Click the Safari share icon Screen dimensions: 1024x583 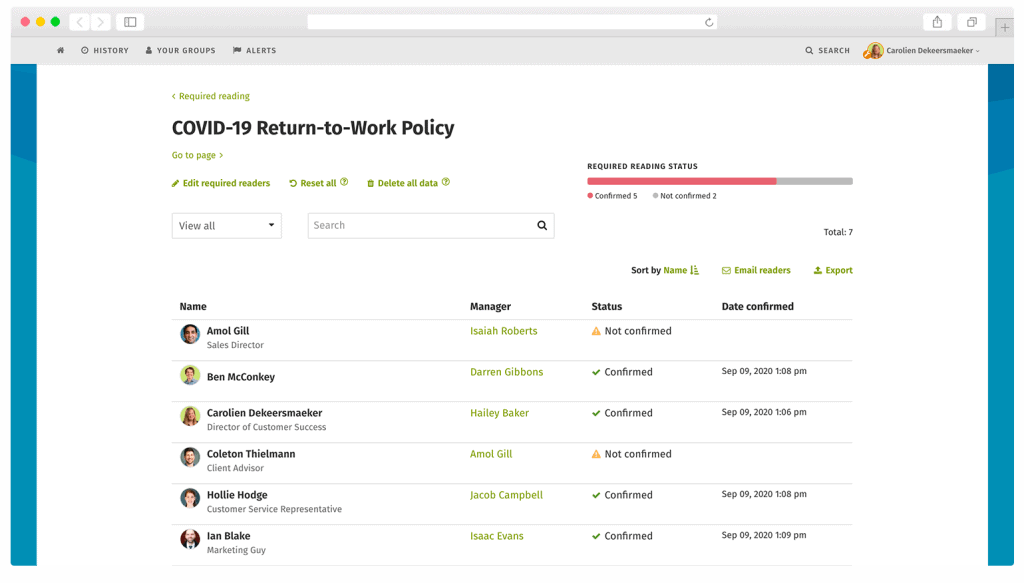click(937, 22)
